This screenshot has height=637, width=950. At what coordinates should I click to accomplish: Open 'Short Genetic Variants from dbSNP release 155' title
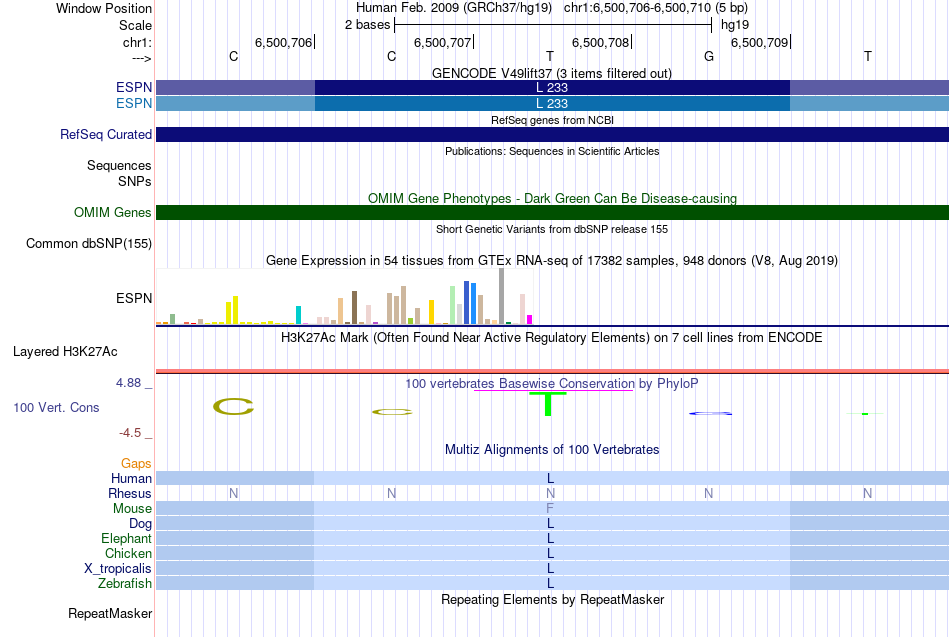pos(552,229)
